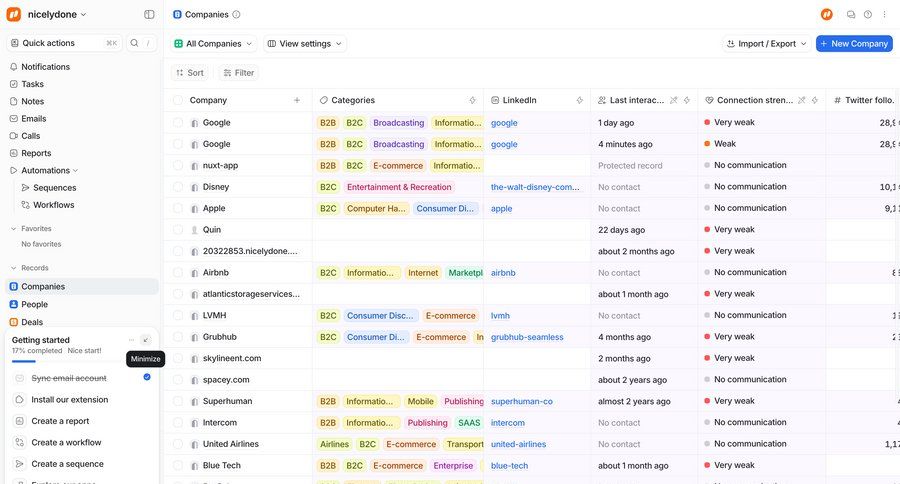
Task: Click the New Company button
Action: coord(853,44)
